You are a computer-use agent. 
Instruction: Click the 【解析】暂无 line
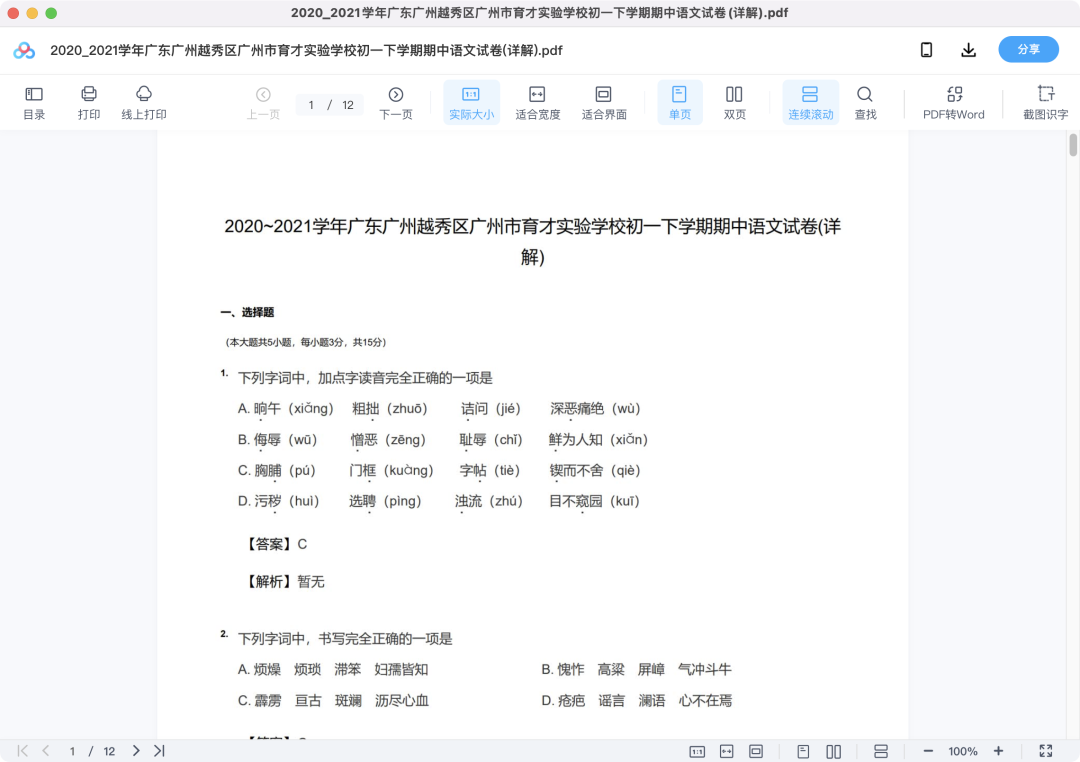click(284, 582)
